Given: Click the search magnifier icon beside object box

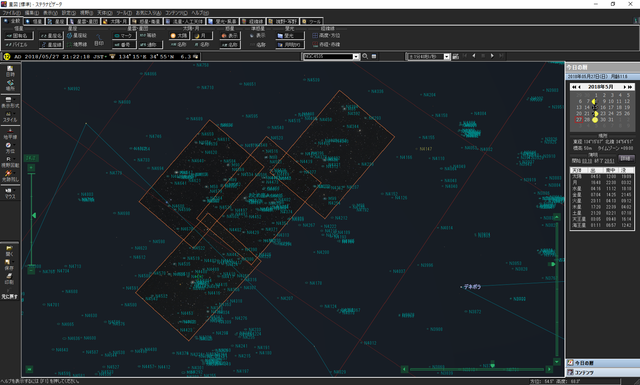Looking at the screenshot, I should (x=365, y=56).
